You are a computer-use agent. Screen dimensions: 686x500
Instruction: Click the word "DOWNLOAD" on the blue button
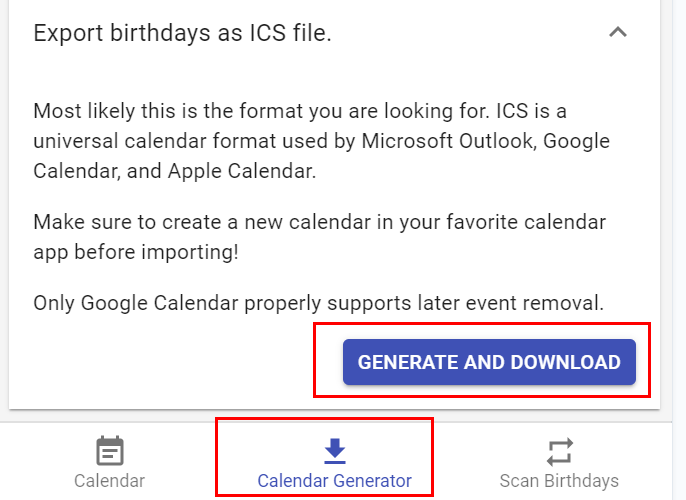[566, 362]
